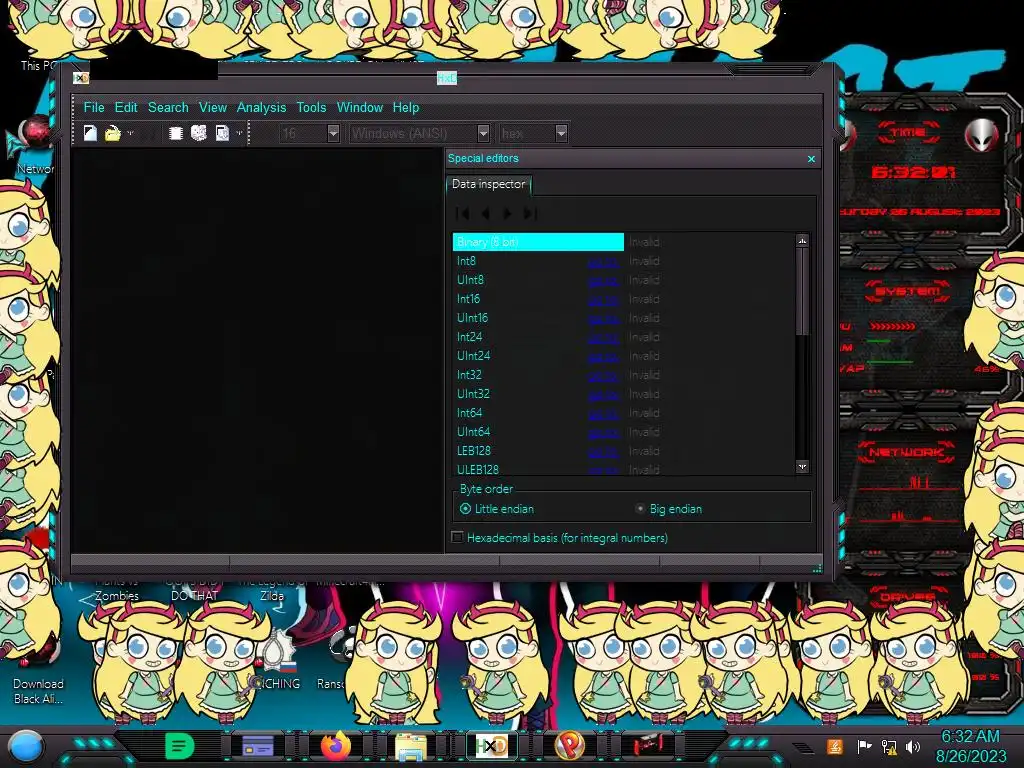Screen dimensions: 1024x768
Task: Click the Open file folder icon
Action: (x=113, y=133)
